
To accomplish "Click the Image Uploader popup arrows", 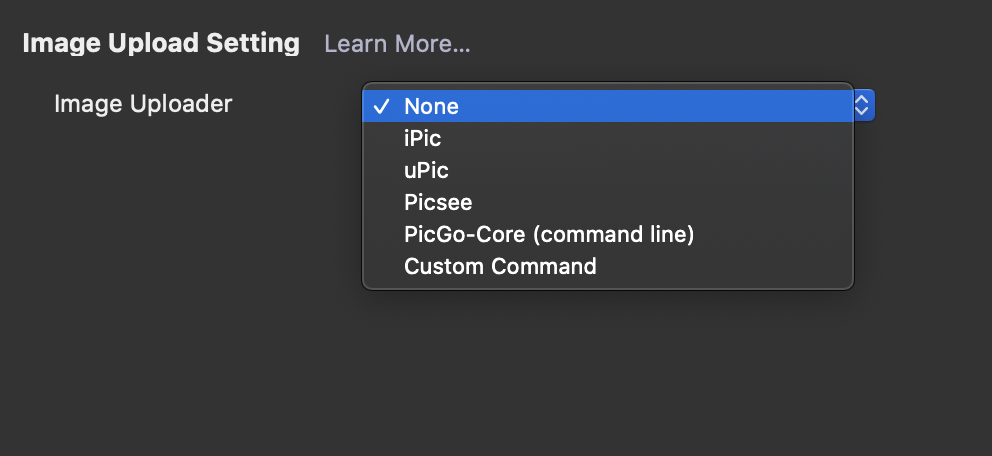I will pyautogui.click(x=864, y=106).
